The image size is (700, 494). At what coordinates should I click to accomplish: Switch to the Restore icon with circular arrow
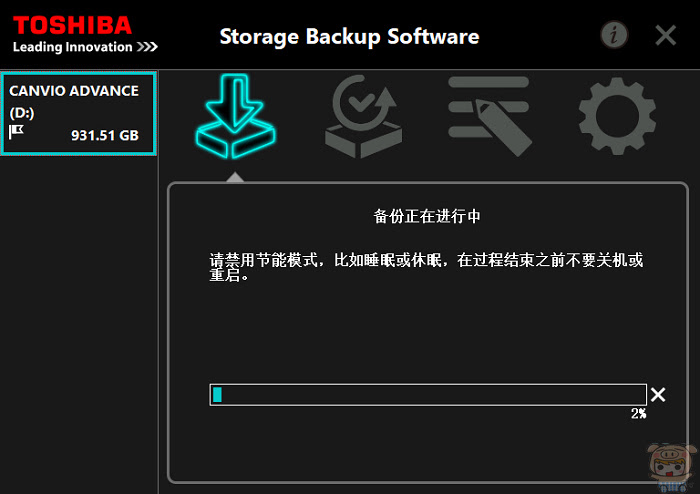click(x=363, y=116)
